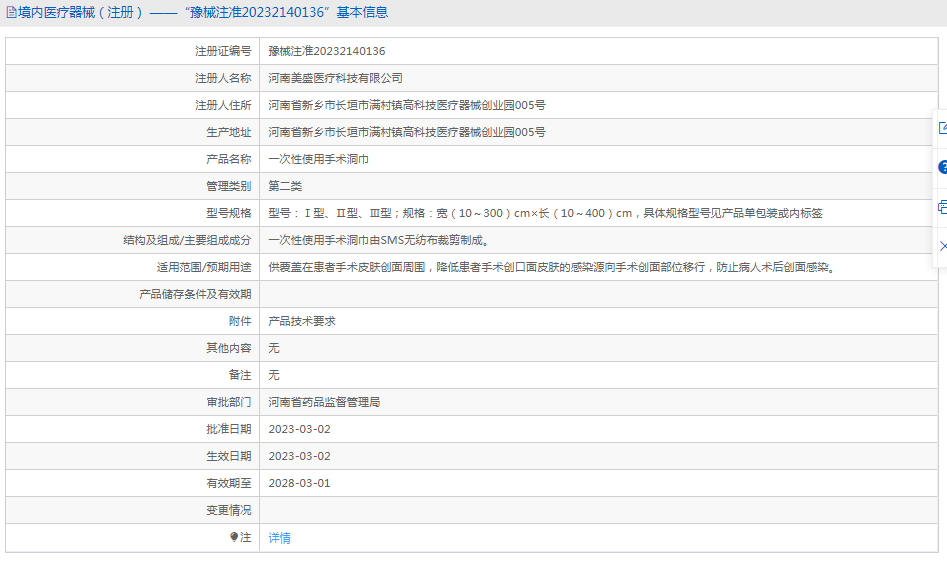947x562 pixels.
Task: Select registration number 豫械注准20232140136 in table
Action: pyautogui.click(x=327, y=51)
